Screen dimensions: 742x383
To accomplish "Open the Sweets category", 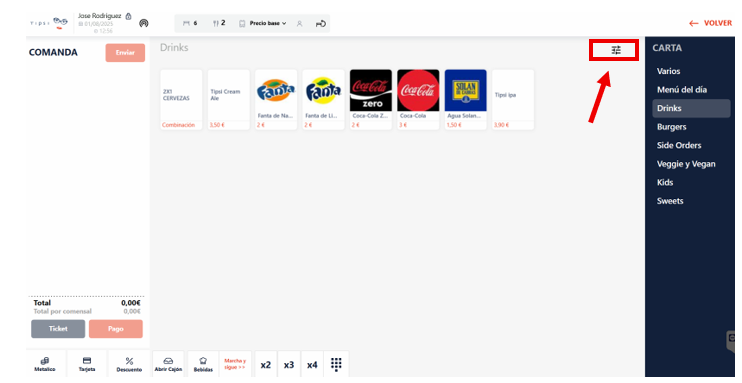I will tap(670, 201).
